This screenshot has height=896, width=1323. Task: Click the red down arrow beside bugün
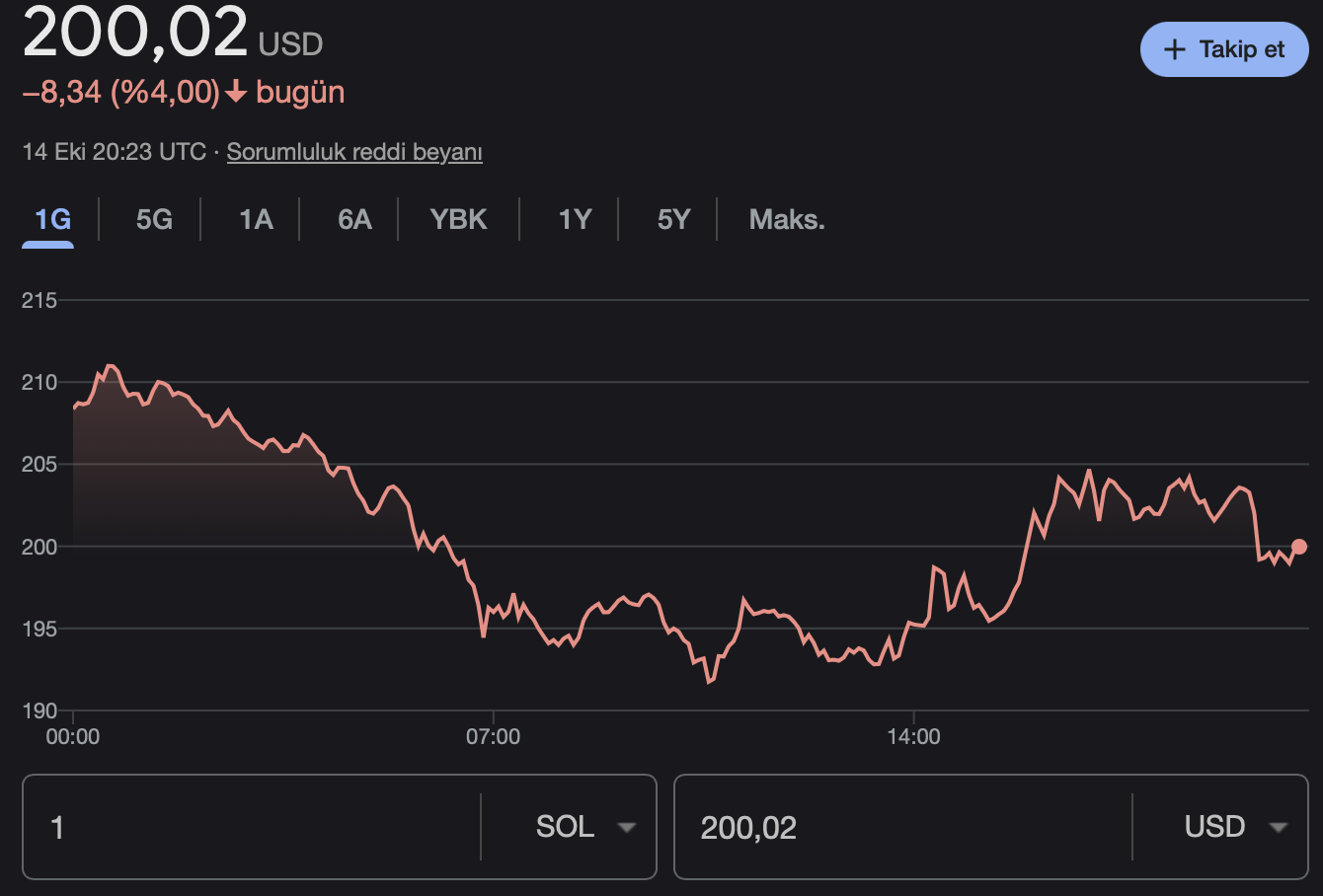click(x=236, y=93)
